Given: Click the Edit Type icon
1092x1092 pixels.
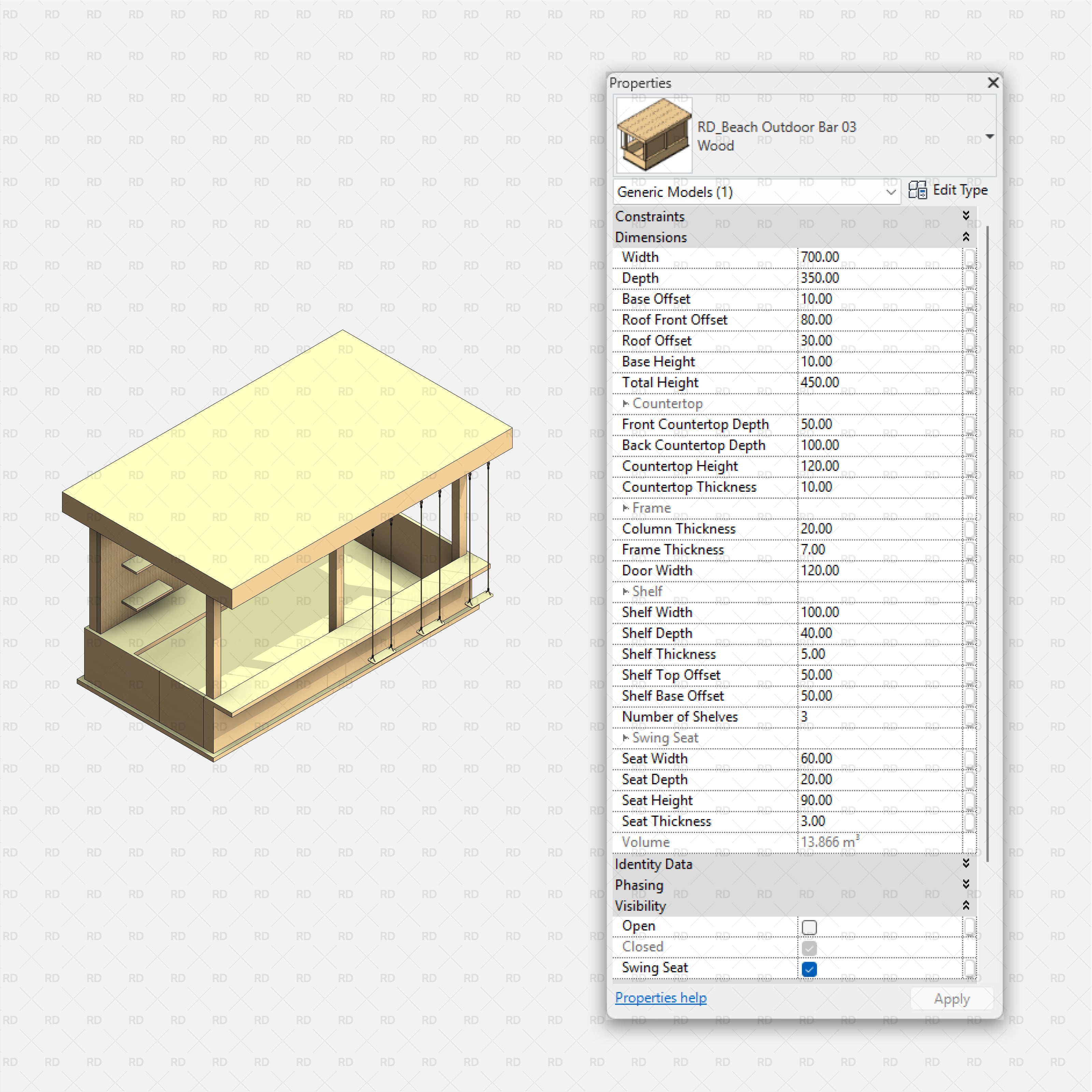Looking at the screenshot, I should pos(917,190).
